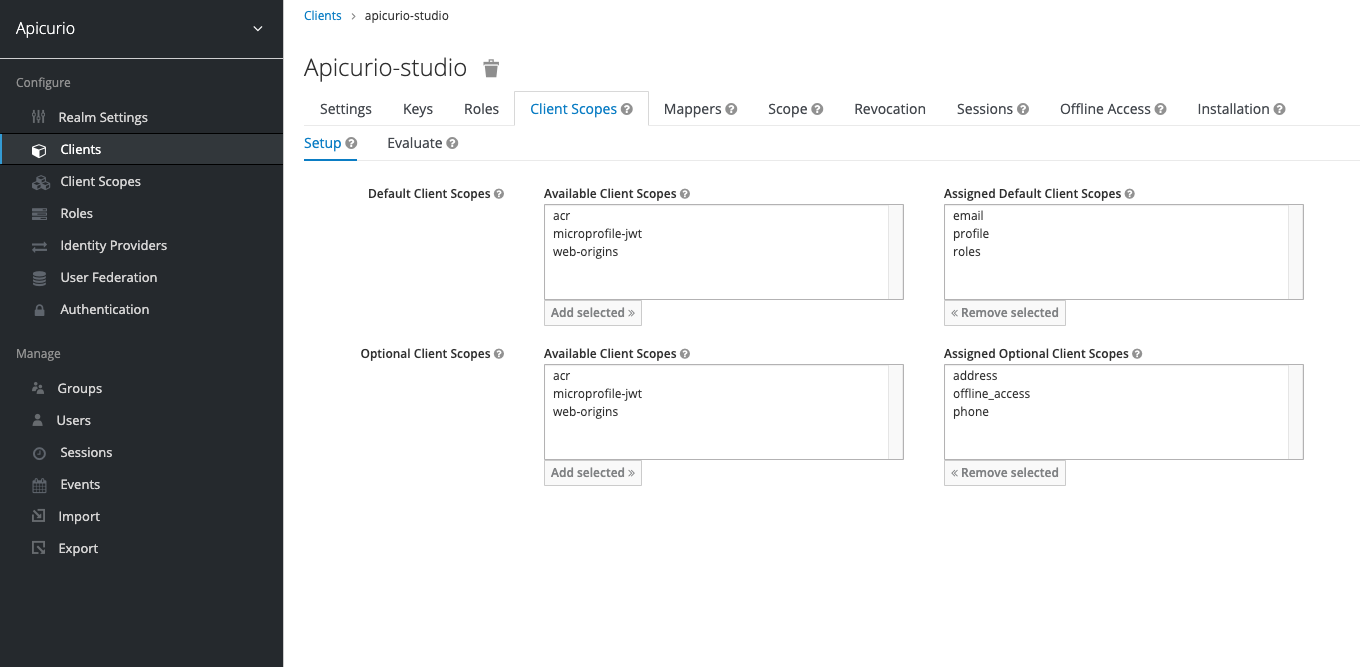Screen dimensions: 1360x667
Task: Click the Sessions clock icon
Action: click(x=40, y=453)
